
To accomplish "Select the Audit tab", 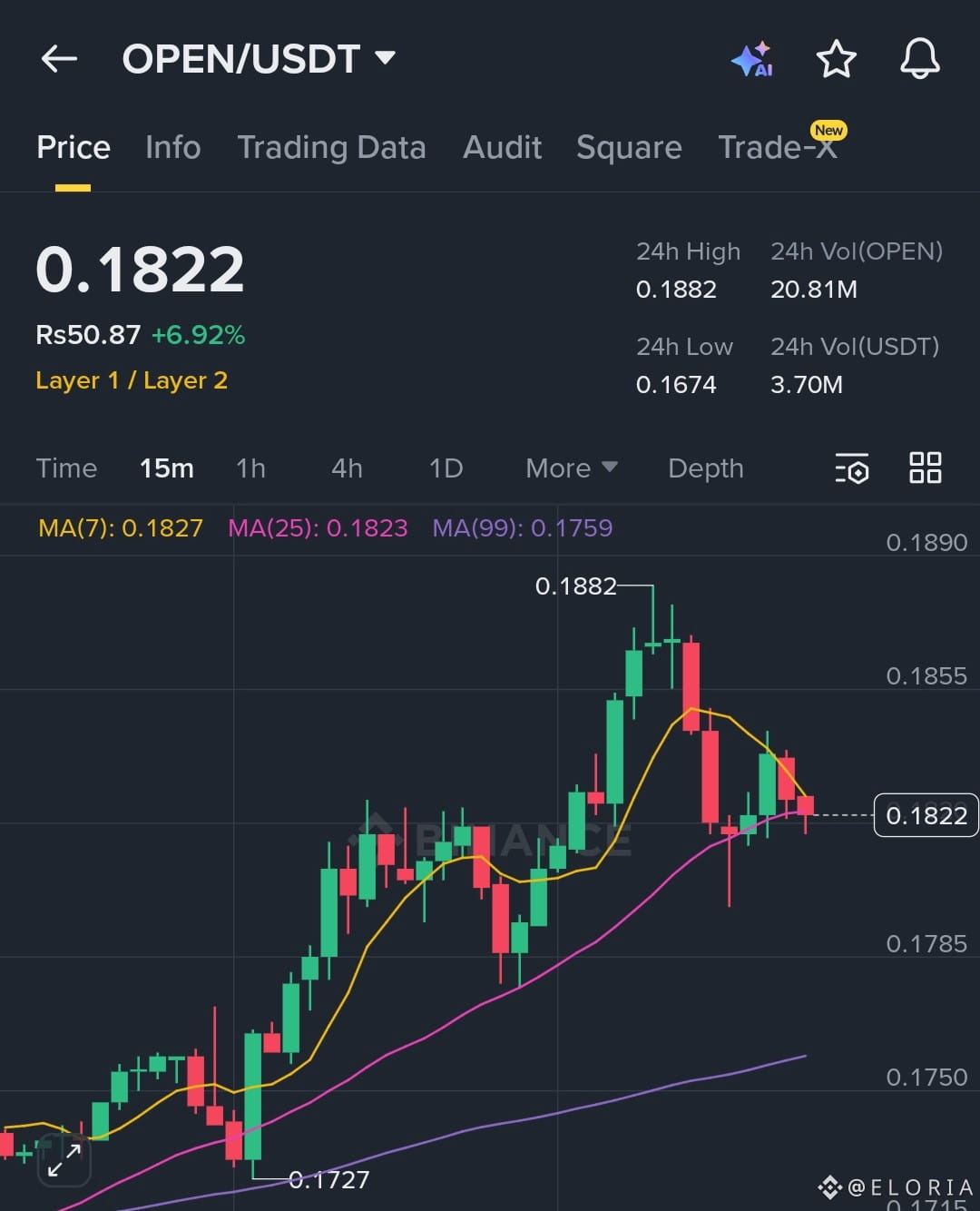I will pyautogui.click(x=502, y=147).
